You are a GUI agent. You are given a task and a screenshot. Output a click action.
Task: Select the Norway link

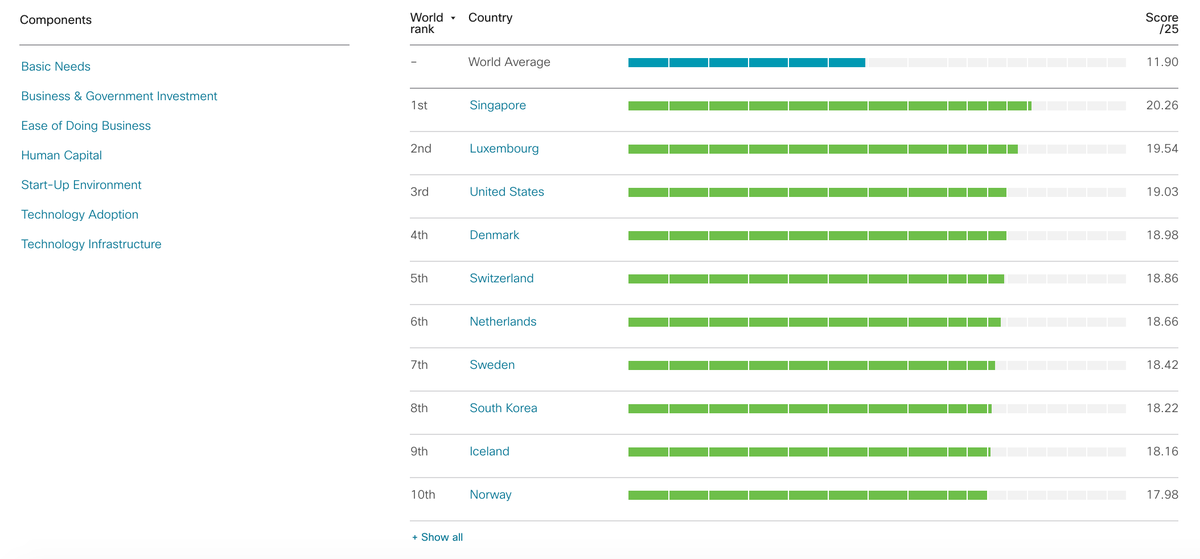491,494
